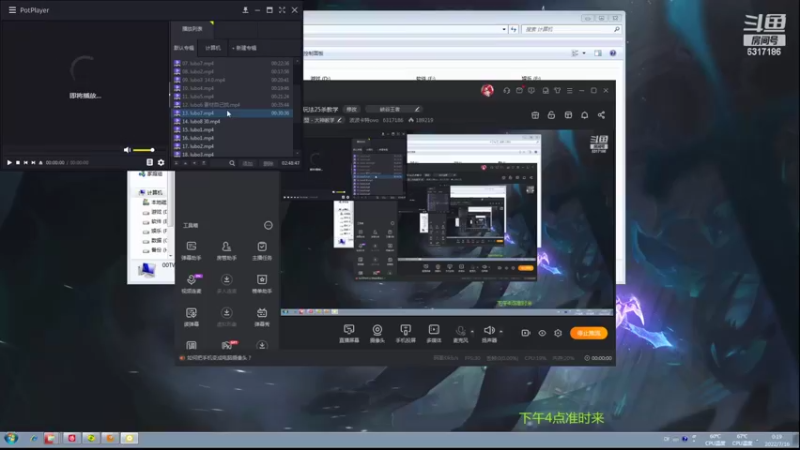
Task: Expand the toolbox more-options circle icon
Action: [268, 225]
